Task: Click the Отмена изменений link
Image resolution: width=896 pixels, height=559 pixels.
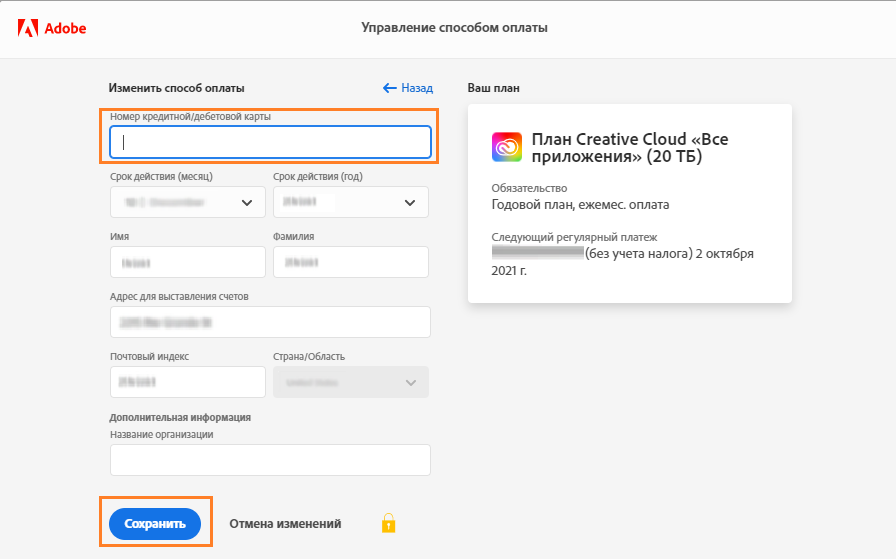Action: 285,523
